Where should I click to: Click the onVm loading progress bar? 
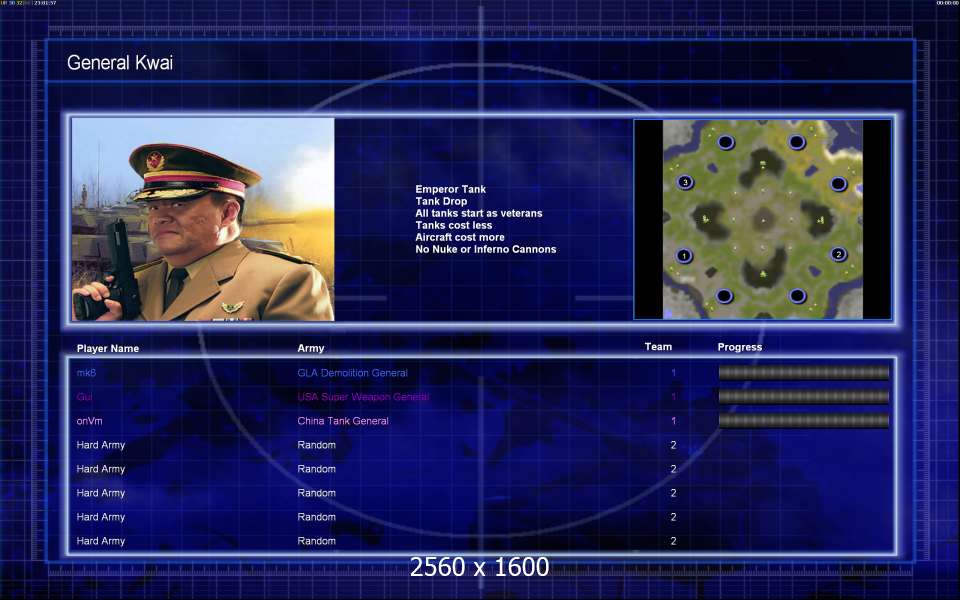(803, 420)
